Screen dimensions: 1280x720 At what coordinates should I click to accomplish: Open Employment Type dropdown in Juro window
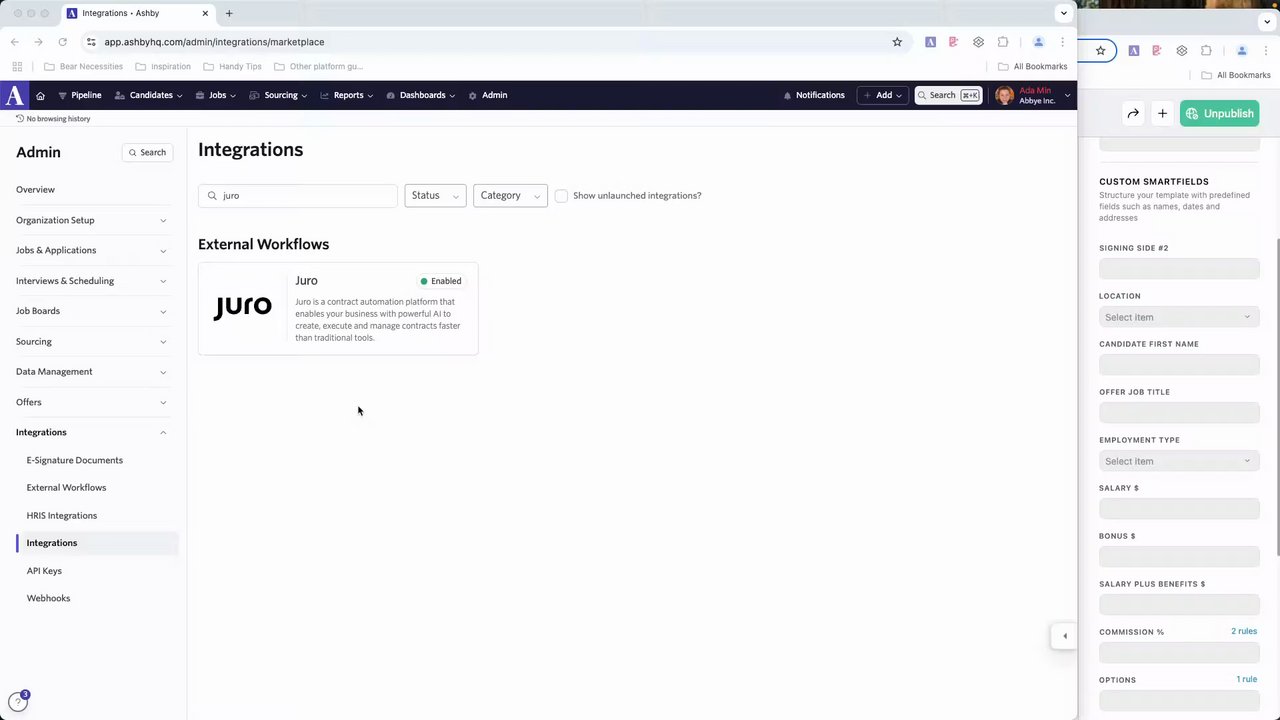click(1179, 461)
